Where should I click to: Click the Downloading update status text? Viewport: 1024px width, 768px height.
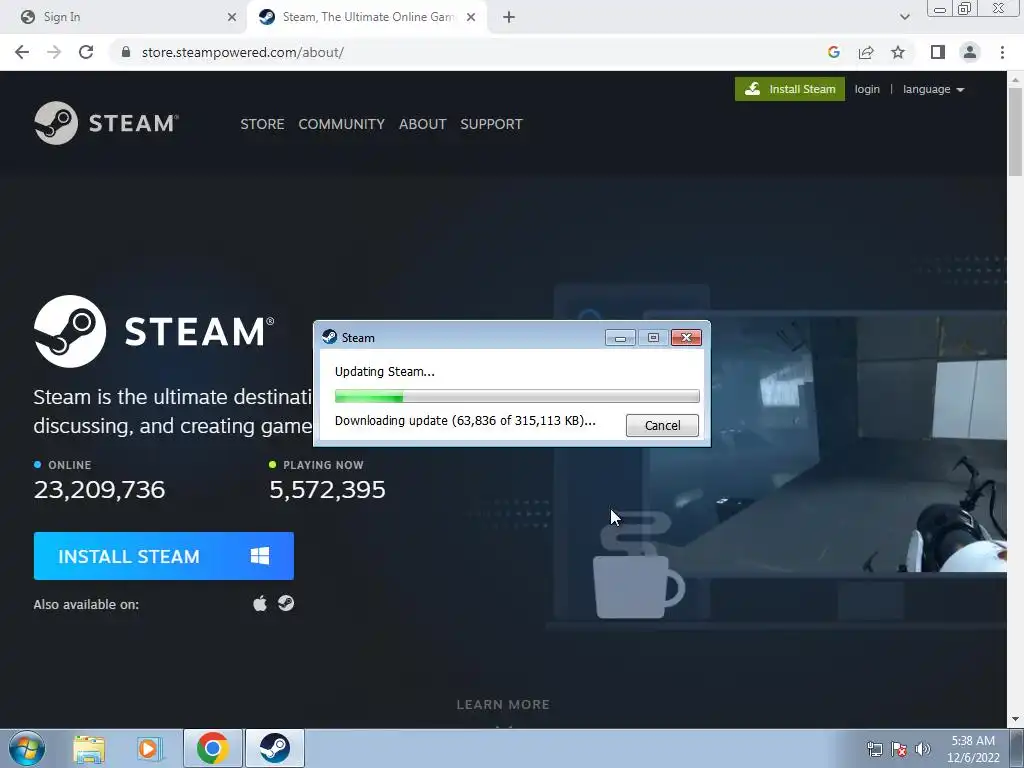coord(465,421)
